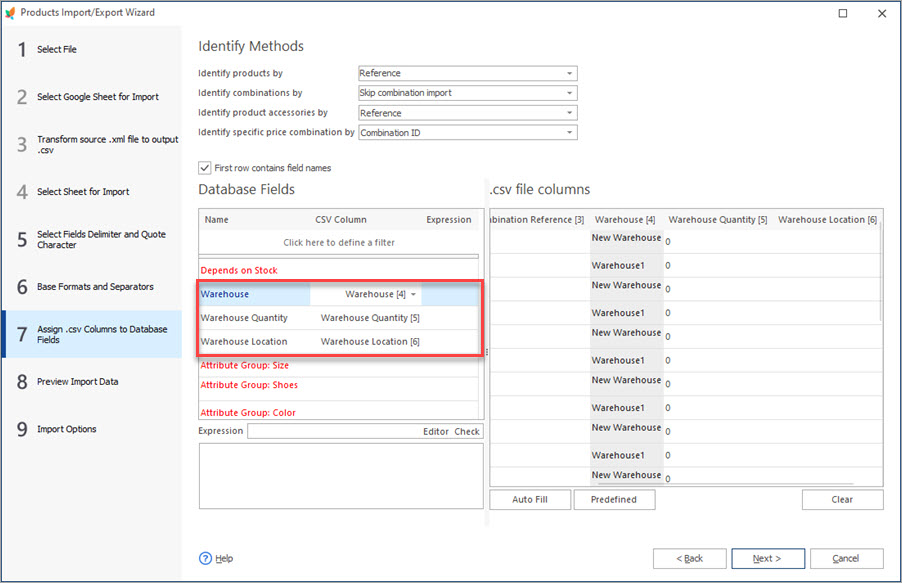Click csv preview vertical scrollbar
The height and width of the screenshot is (583, 902).
[880, 272]
